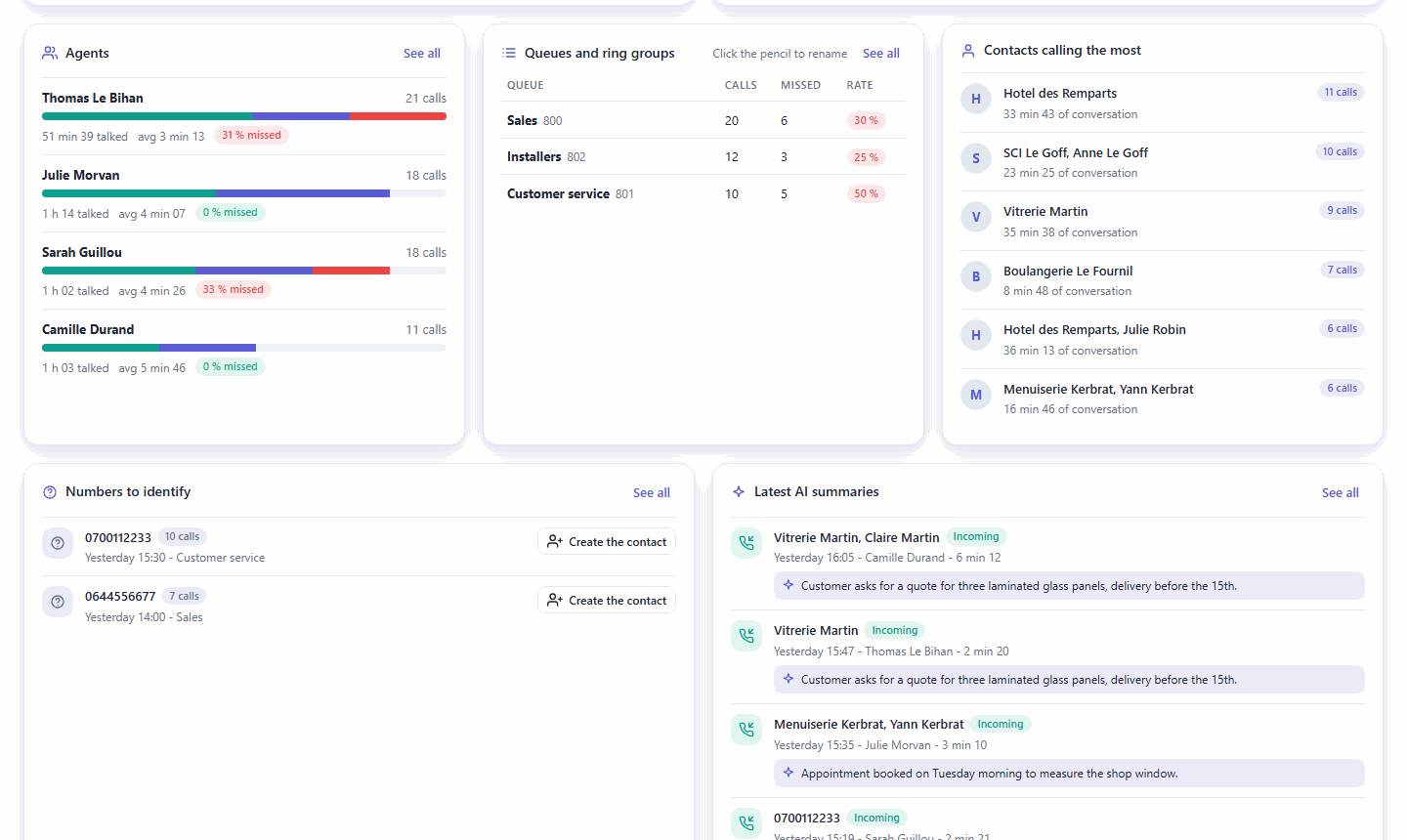Click the 50 % rate badge
The image size is (1407, 840).
click(866, 193)
